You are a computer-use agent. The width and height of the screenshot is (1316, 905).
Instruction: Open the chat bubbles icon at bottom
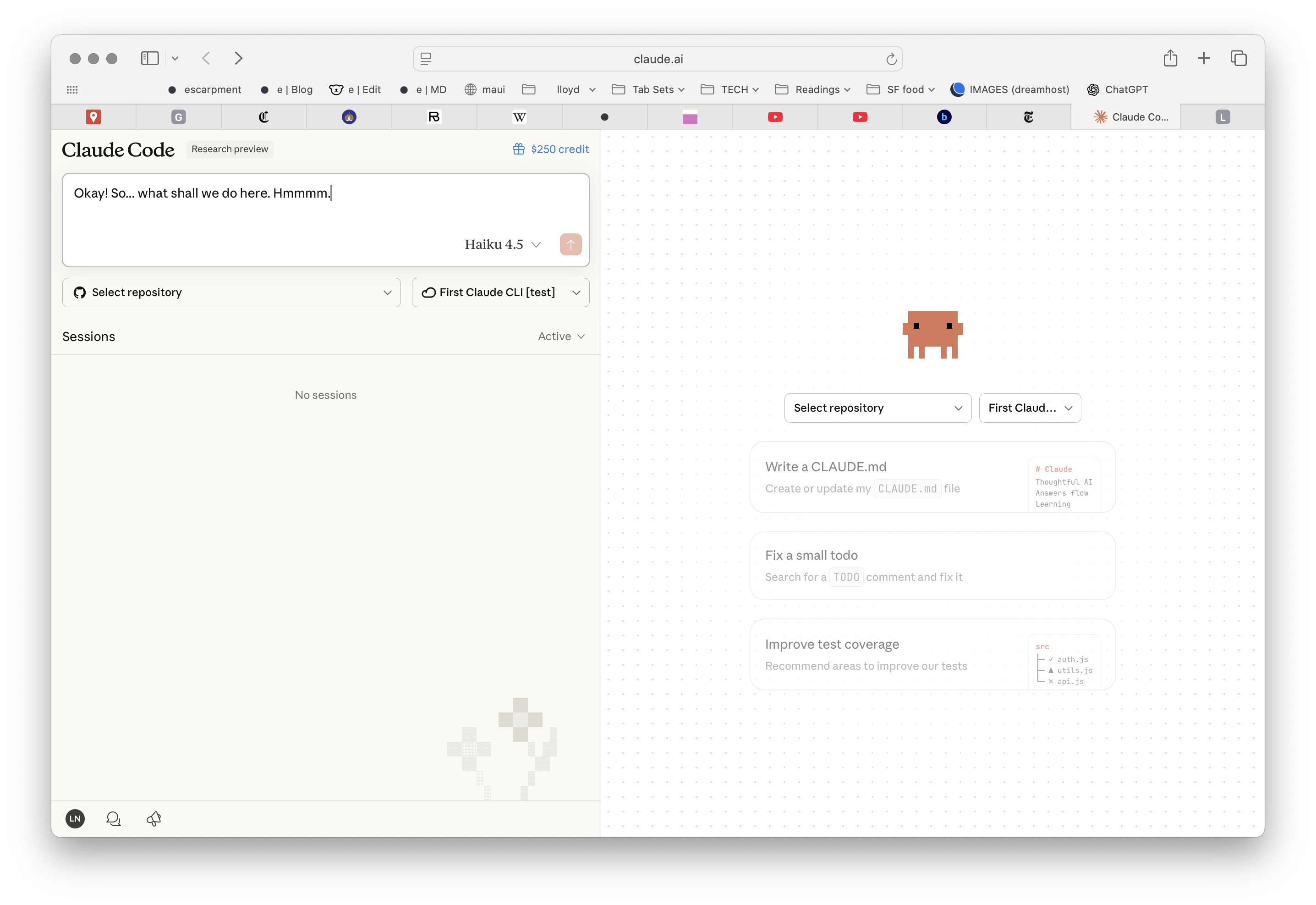(113, 818)
